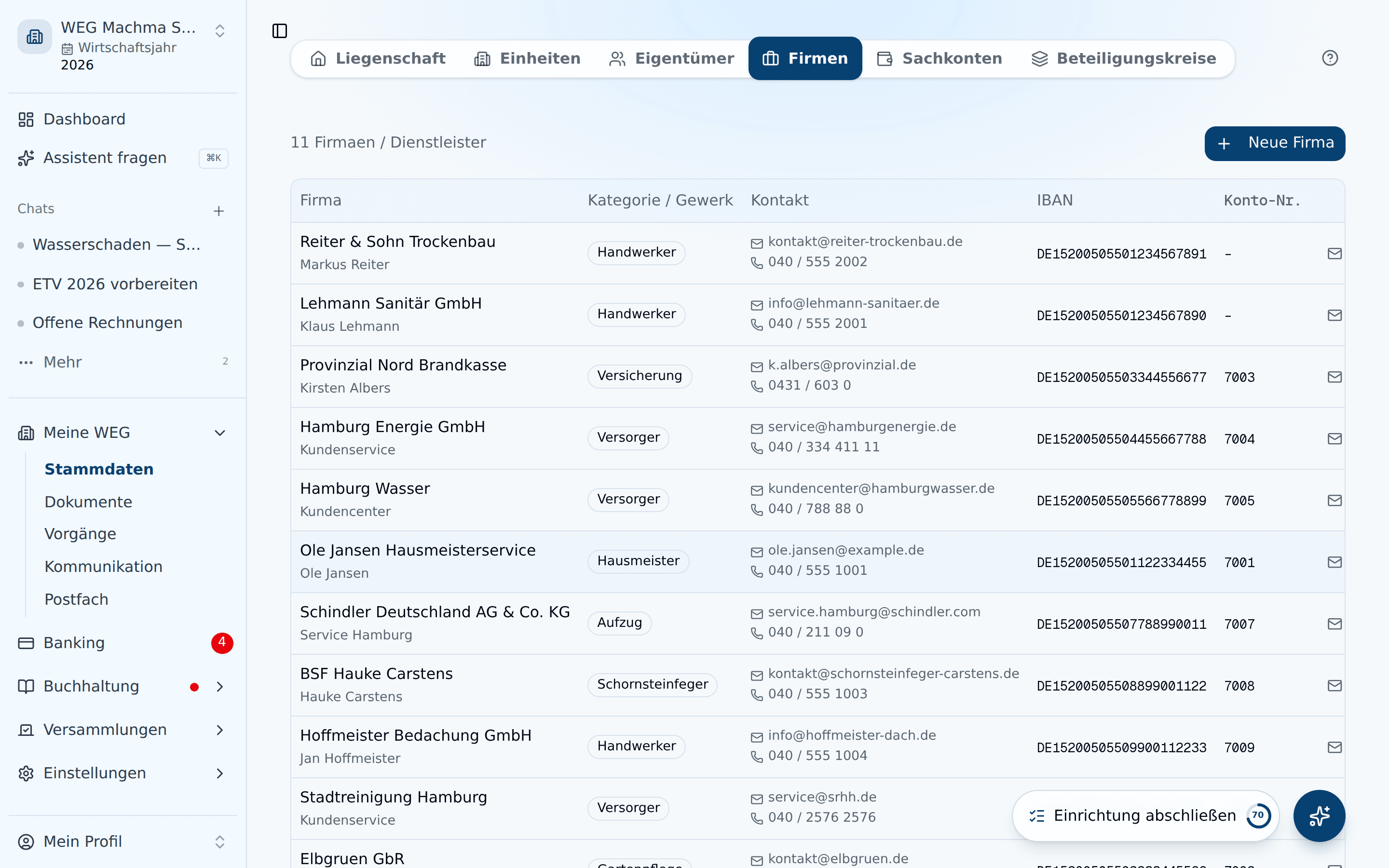Click phone icon beside 040 / 334 411 11
The height and width of the screenshot is (868, 1389).
(x=757, y=448)
